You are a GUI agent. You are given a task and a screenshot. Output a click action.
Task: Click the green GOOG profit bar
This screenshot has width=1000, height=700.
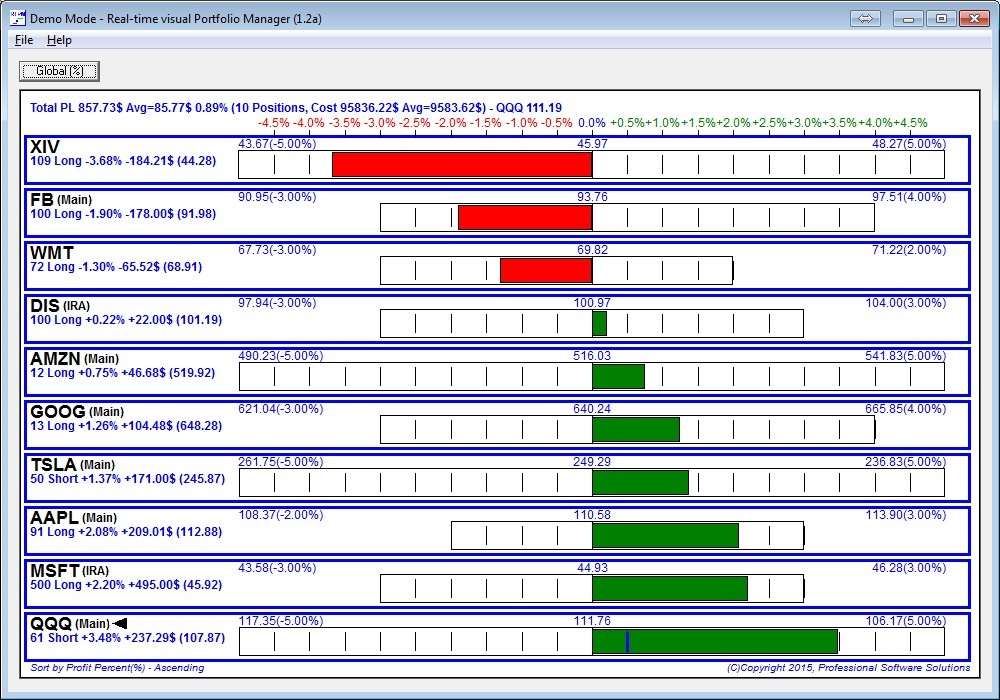[x=636, y=429]
